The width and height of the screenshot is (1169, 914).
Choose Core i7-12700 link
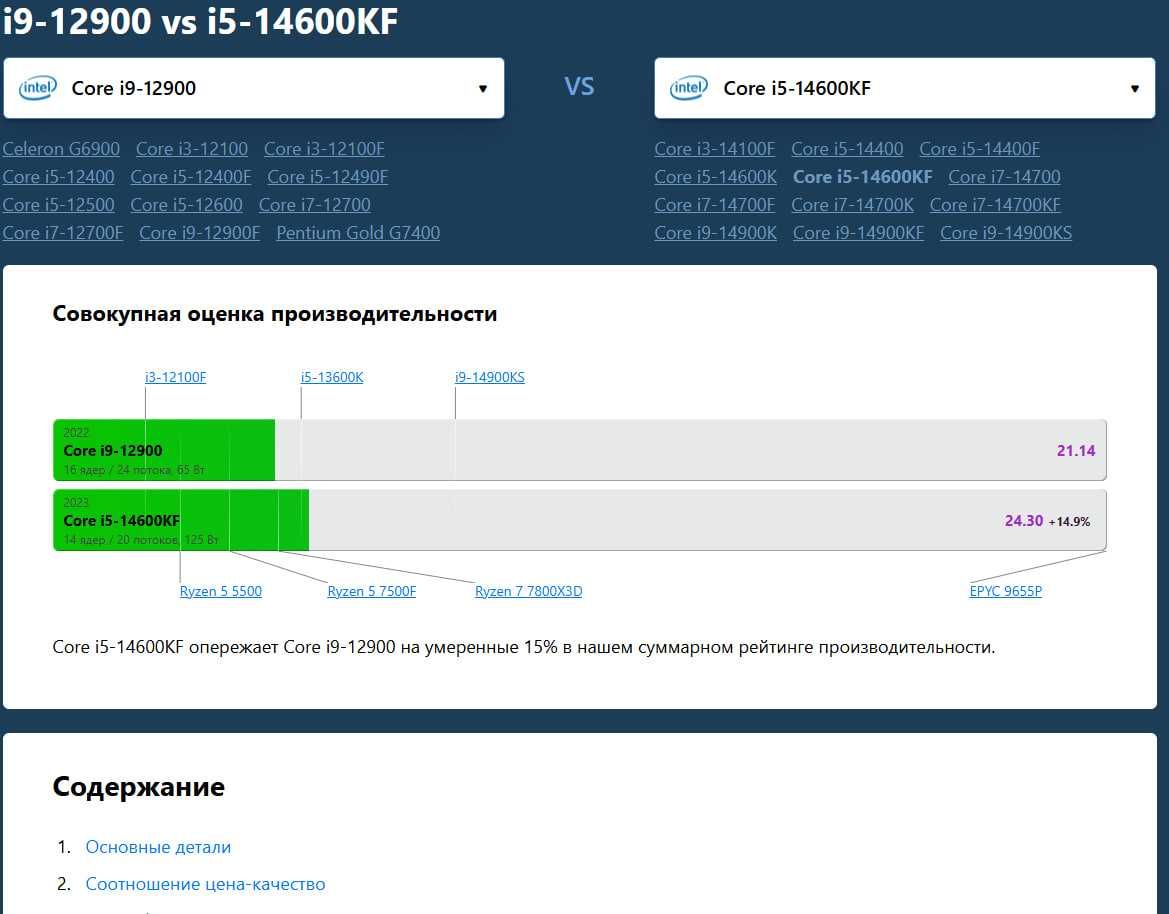point(315,204)
